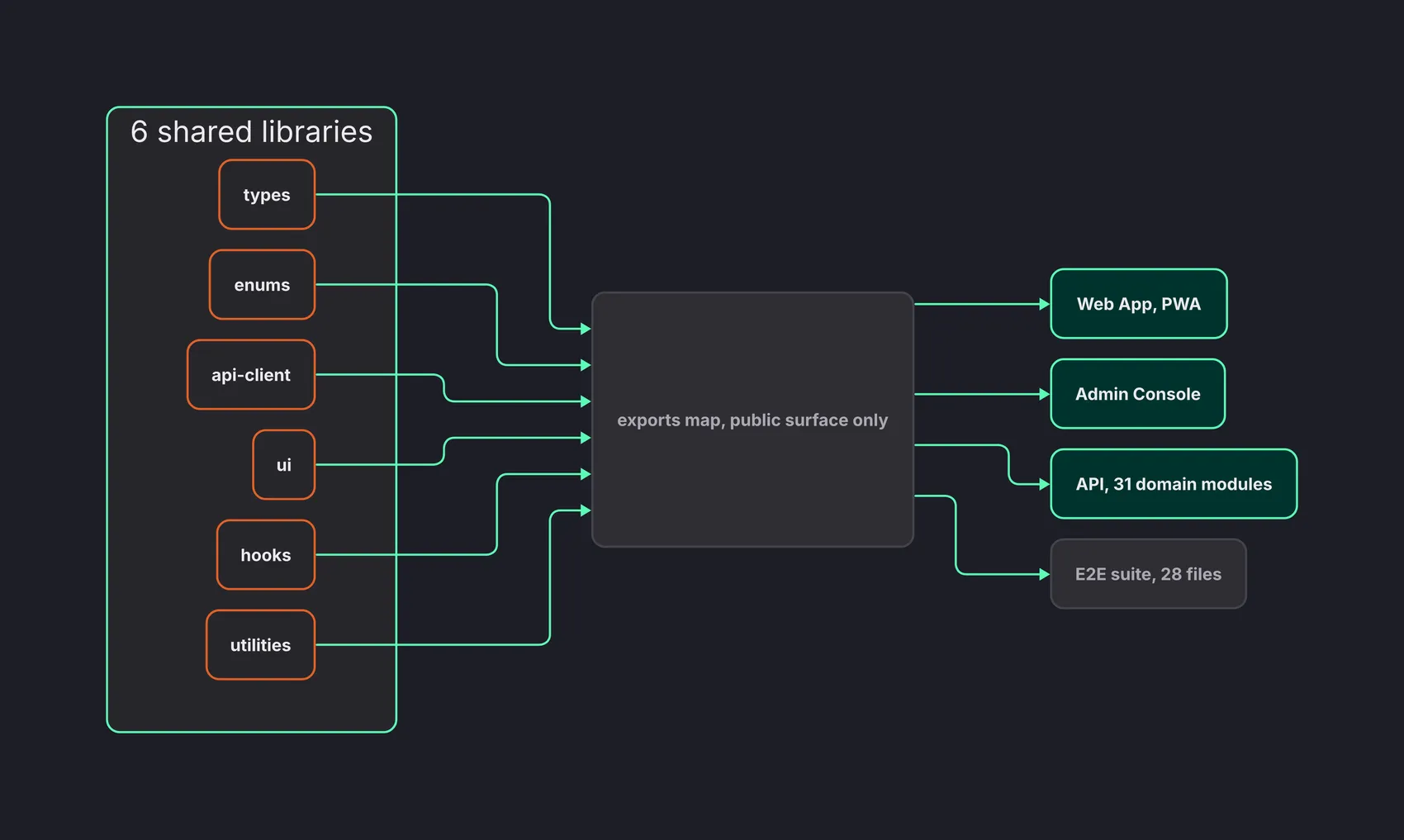This screenshot has width=1404, height=840.
Task: Select the Web App, PWA node
Action: 1139,304
